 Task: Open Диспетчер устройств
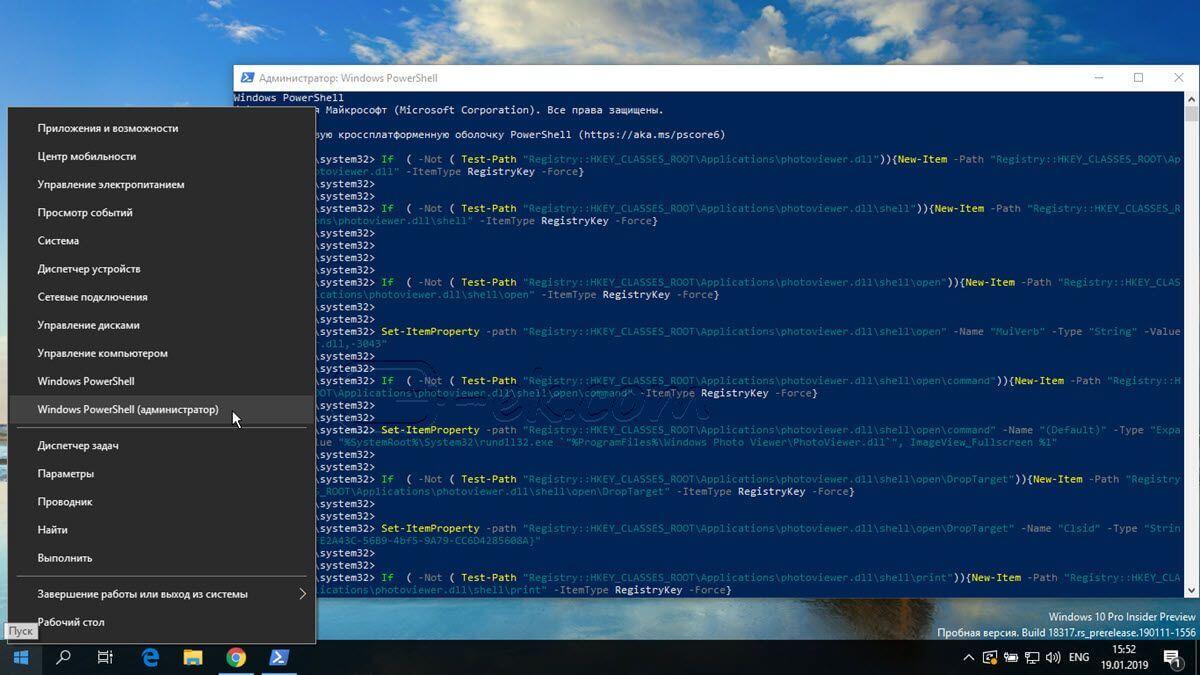[162, 268]
